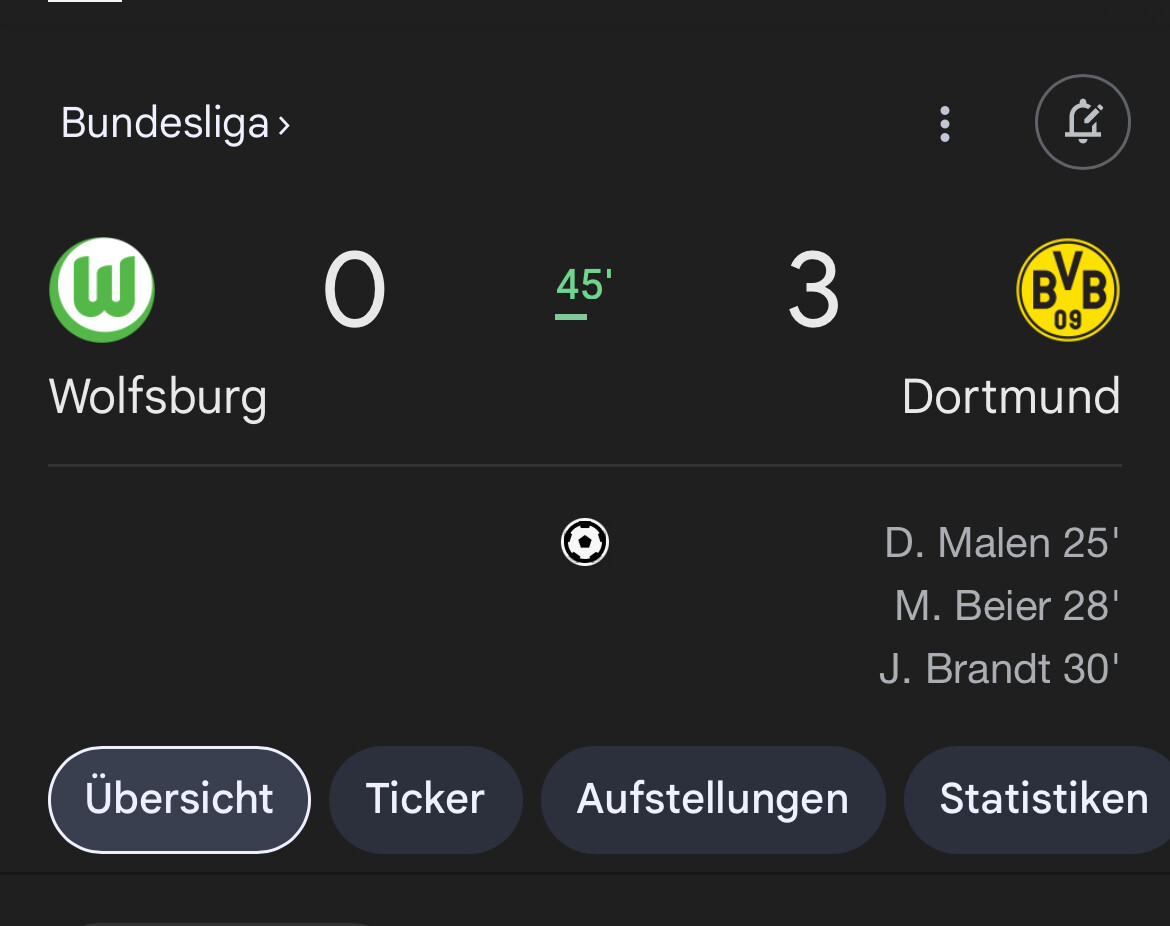Screen dimensions: 1170x926
Task: Expand Bundesliga via the chevron arrow
Action: (x=284, y=125)
